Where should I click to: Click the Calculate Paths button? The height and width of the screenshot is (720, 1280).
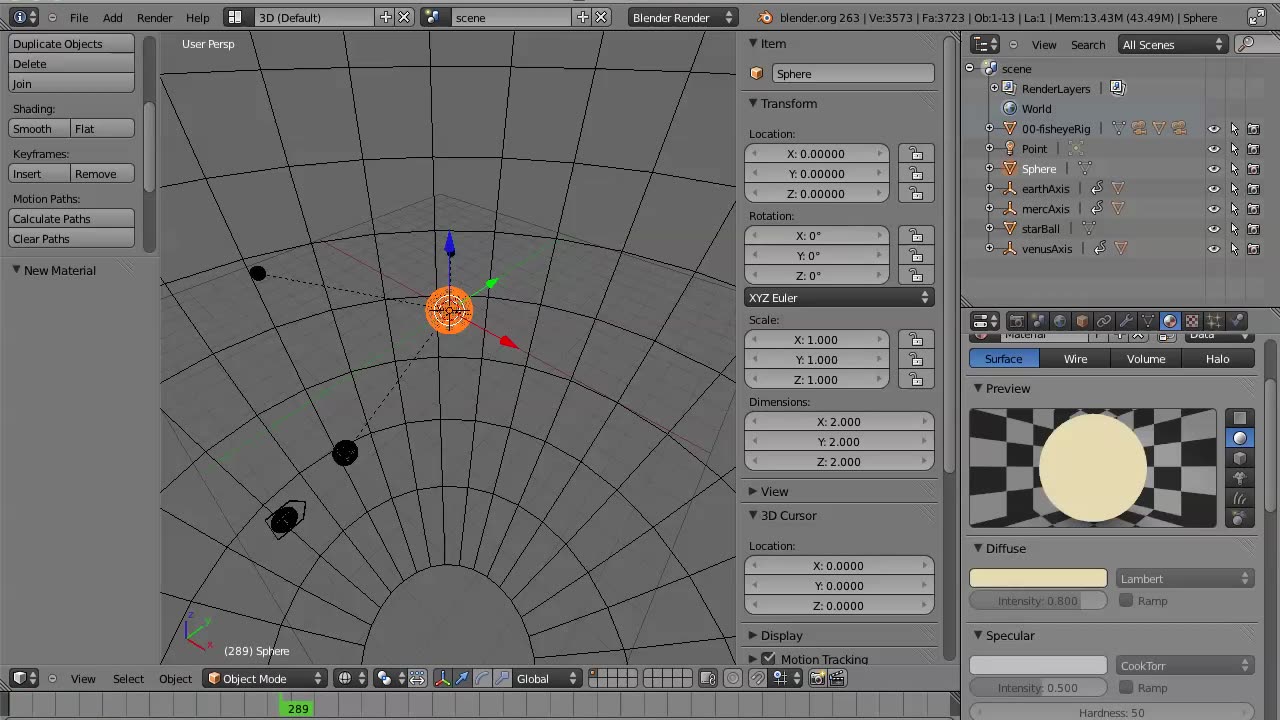pos(71,218)
